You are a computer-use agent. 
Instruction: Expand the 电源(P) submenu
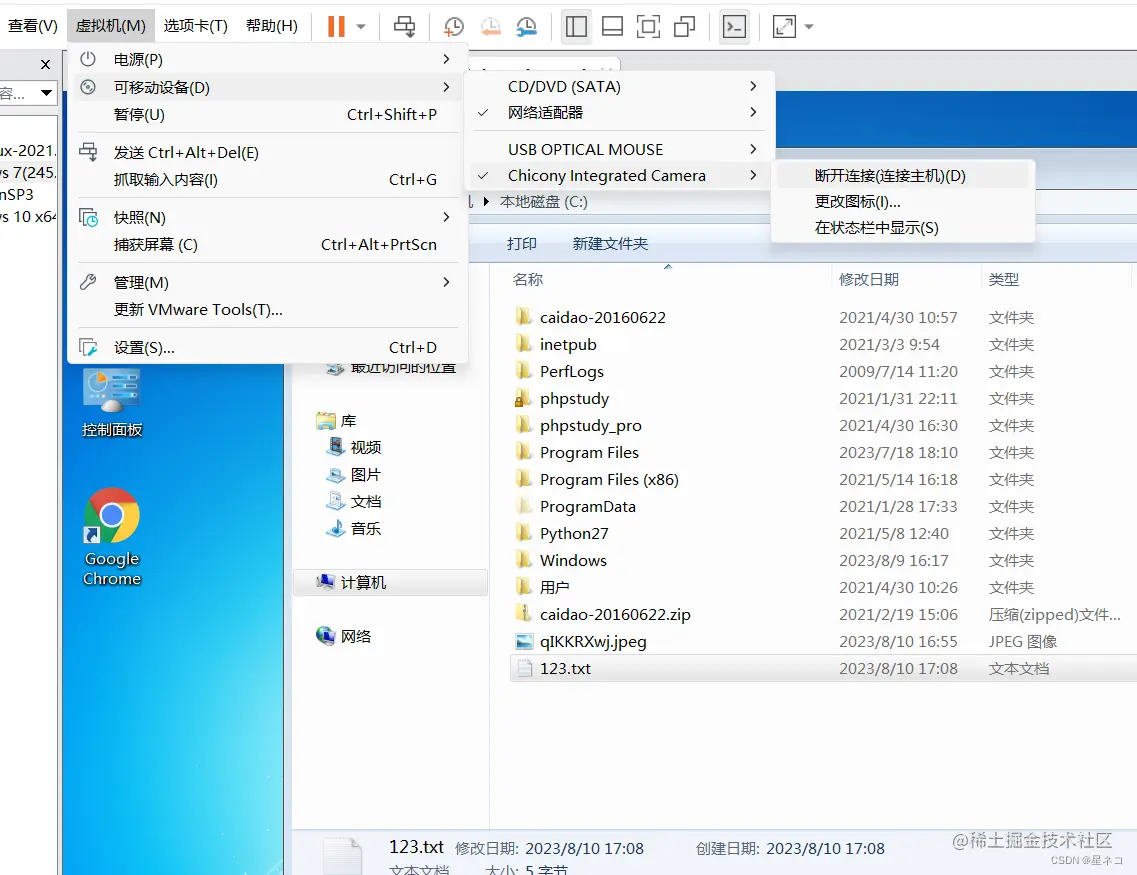tap(268, 59)
